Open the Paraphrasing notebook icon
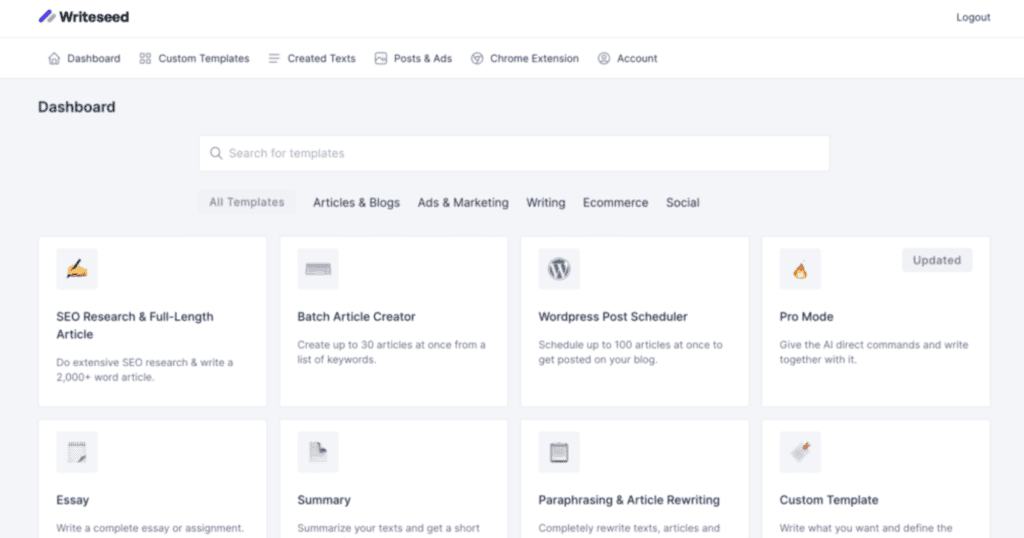Screen dimensions: 1024x538 pos(559,452)
